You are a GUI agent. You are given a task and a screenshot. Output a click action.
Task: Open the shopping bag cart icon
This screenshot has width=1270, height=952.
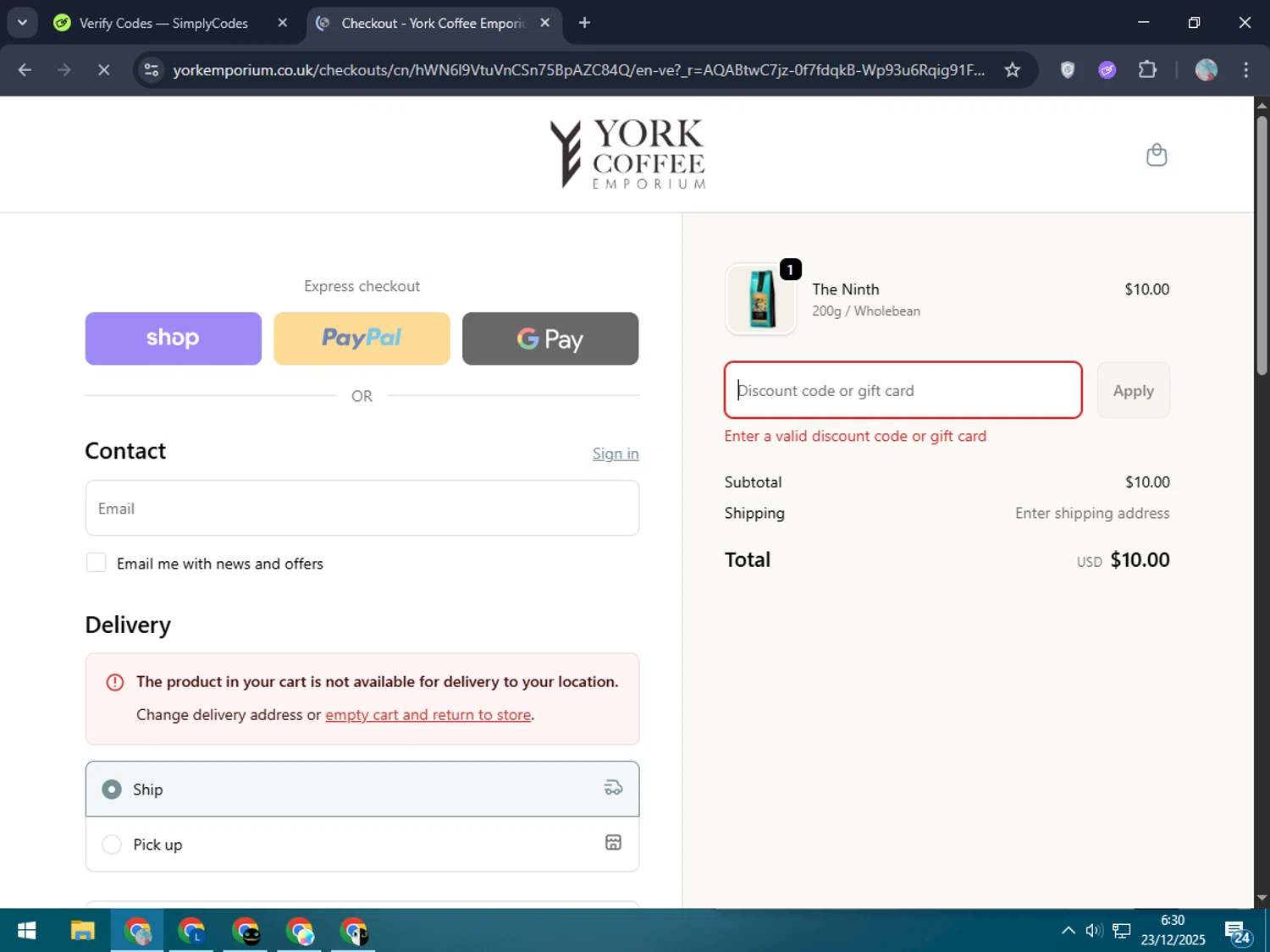[x=1157, y=155]
